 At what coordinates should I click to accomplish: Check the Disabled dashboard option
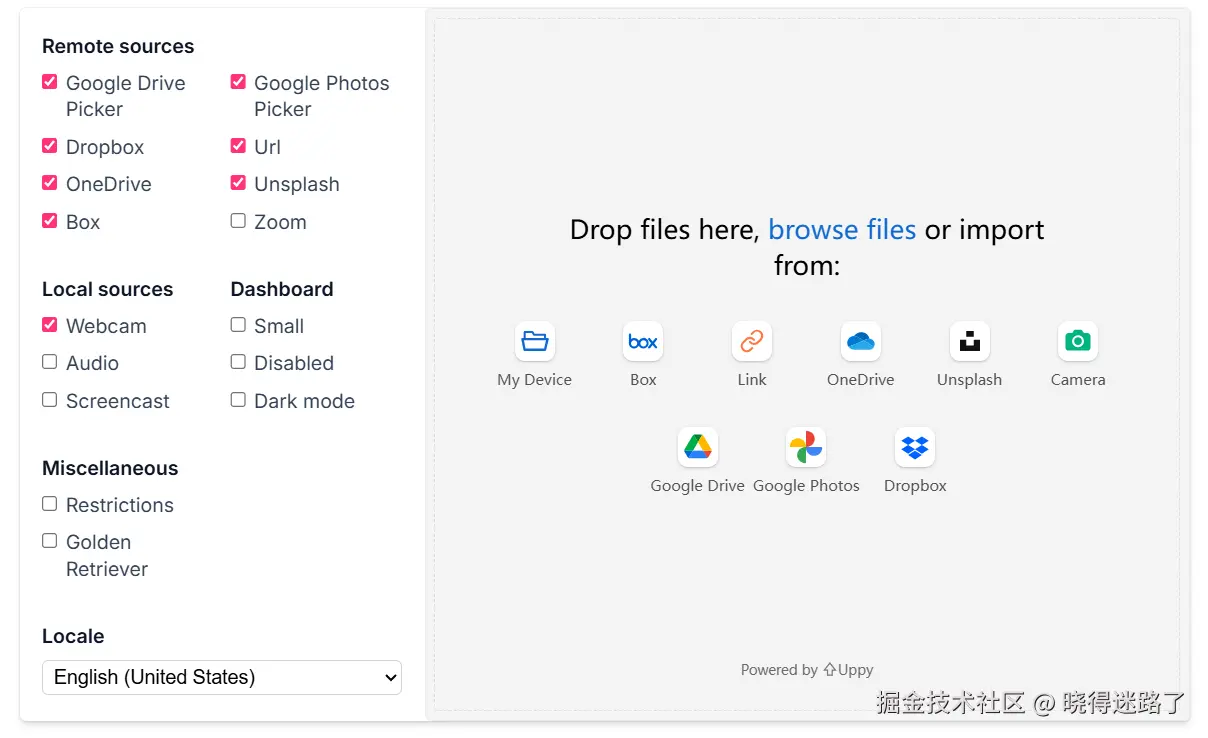coord(238,362)
